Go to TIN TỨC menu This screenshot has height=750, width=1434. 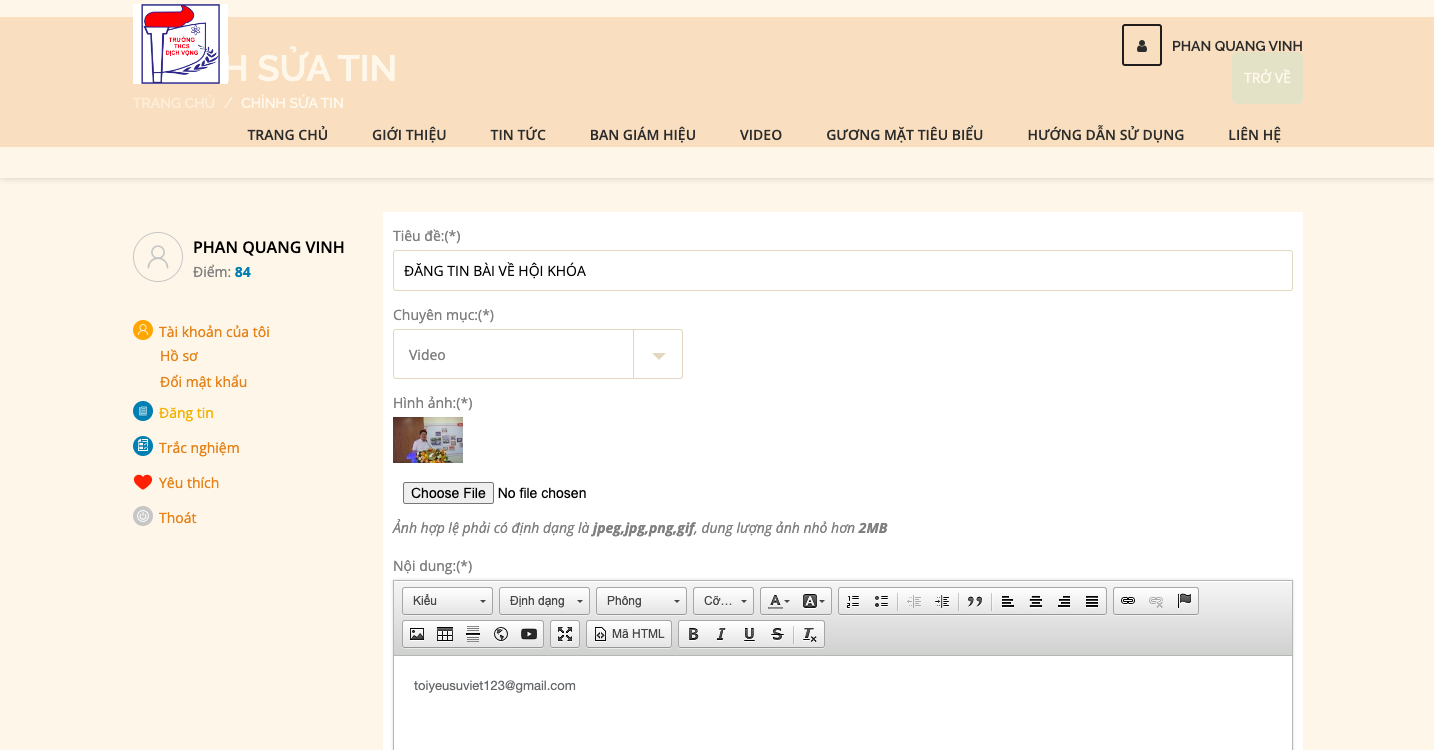tap(518, 135)
